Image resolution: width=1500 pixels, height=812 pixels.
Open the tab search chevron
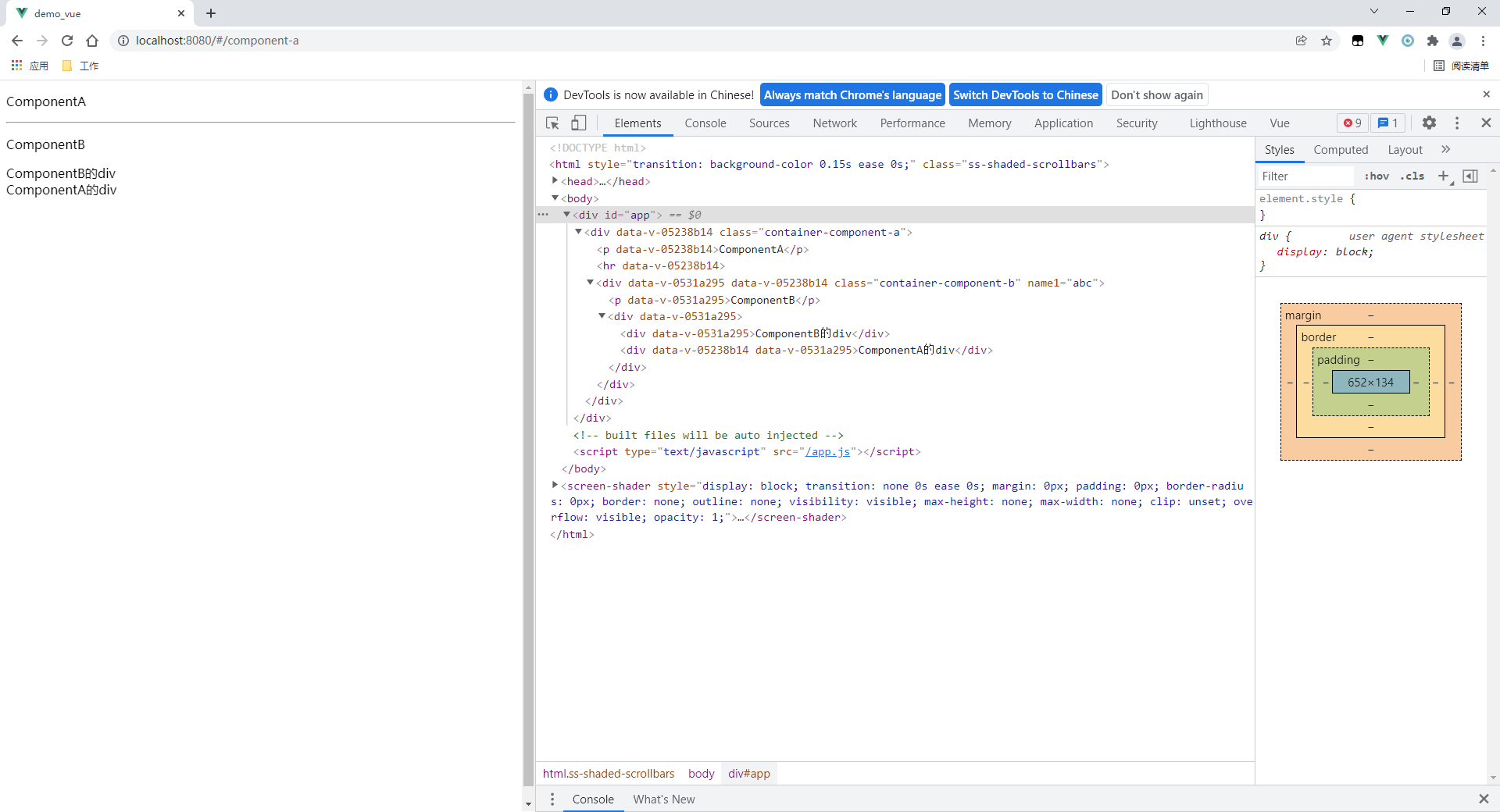(x=1374, y=11)
